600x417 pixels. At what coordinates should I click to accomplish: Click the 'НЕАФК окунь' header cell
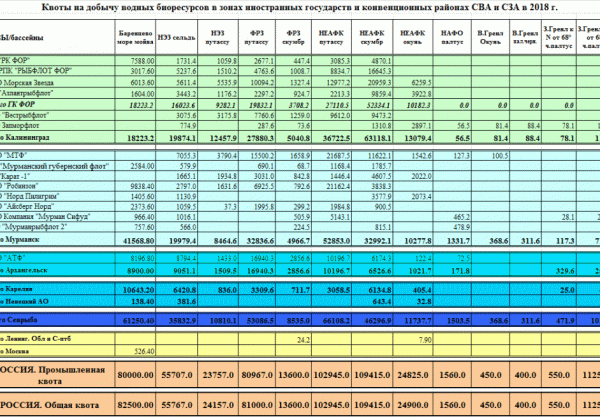[x=412, y=37]
